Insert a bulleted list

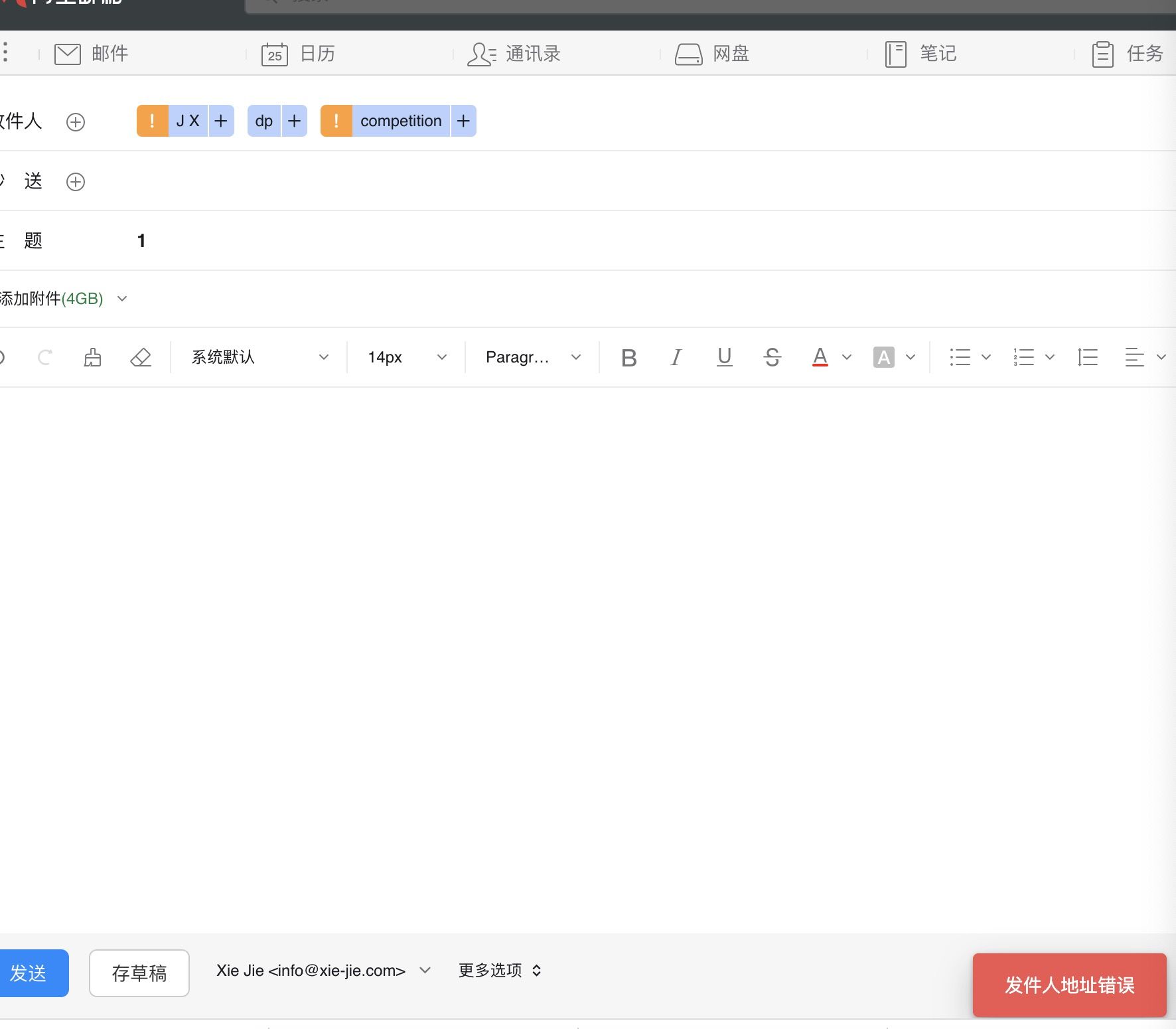click(960, 358)
